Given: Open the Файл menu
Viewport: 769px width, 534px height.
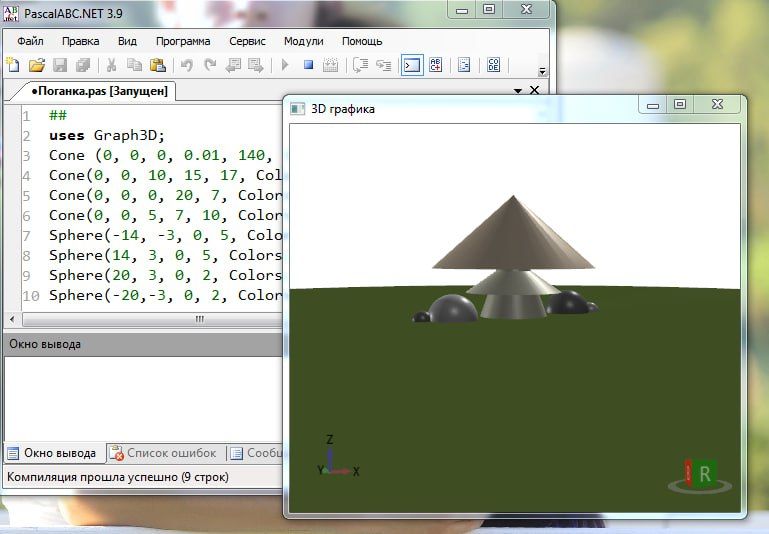Looking at the screenshot, I should tap(30, 41).
